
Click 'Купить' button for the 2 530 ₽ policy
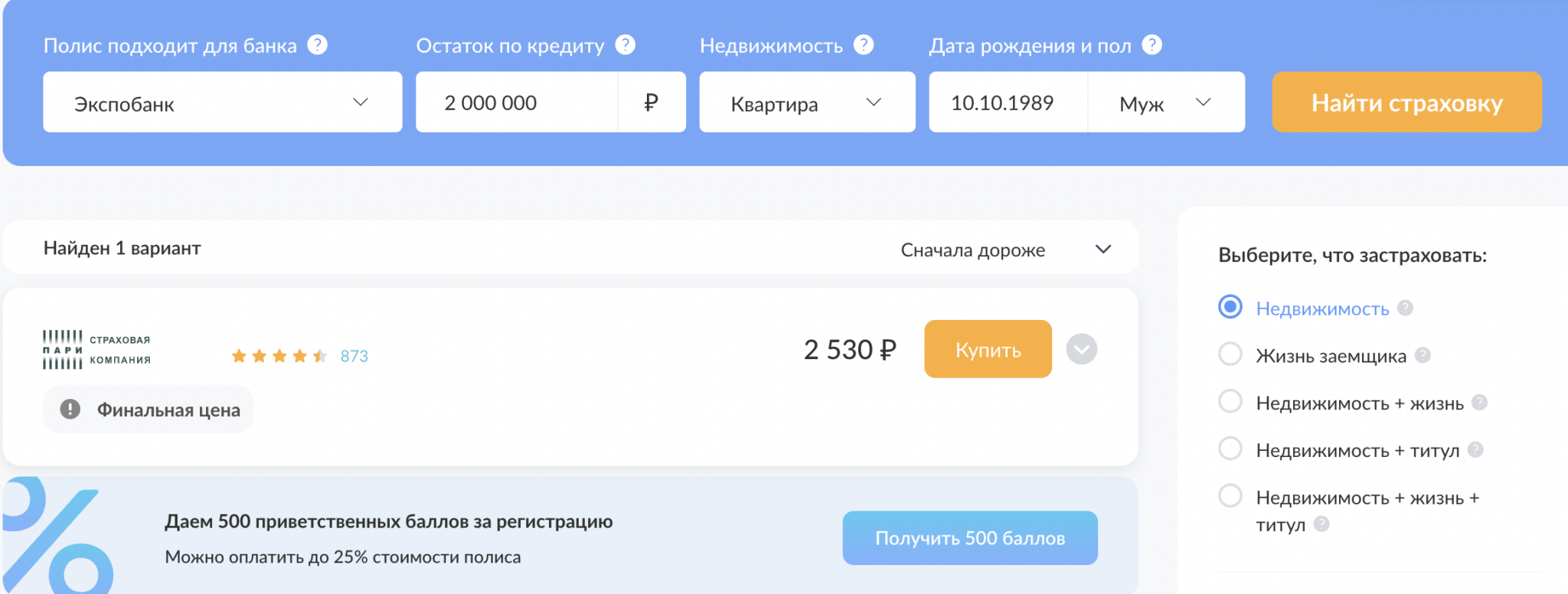(988, 350)
